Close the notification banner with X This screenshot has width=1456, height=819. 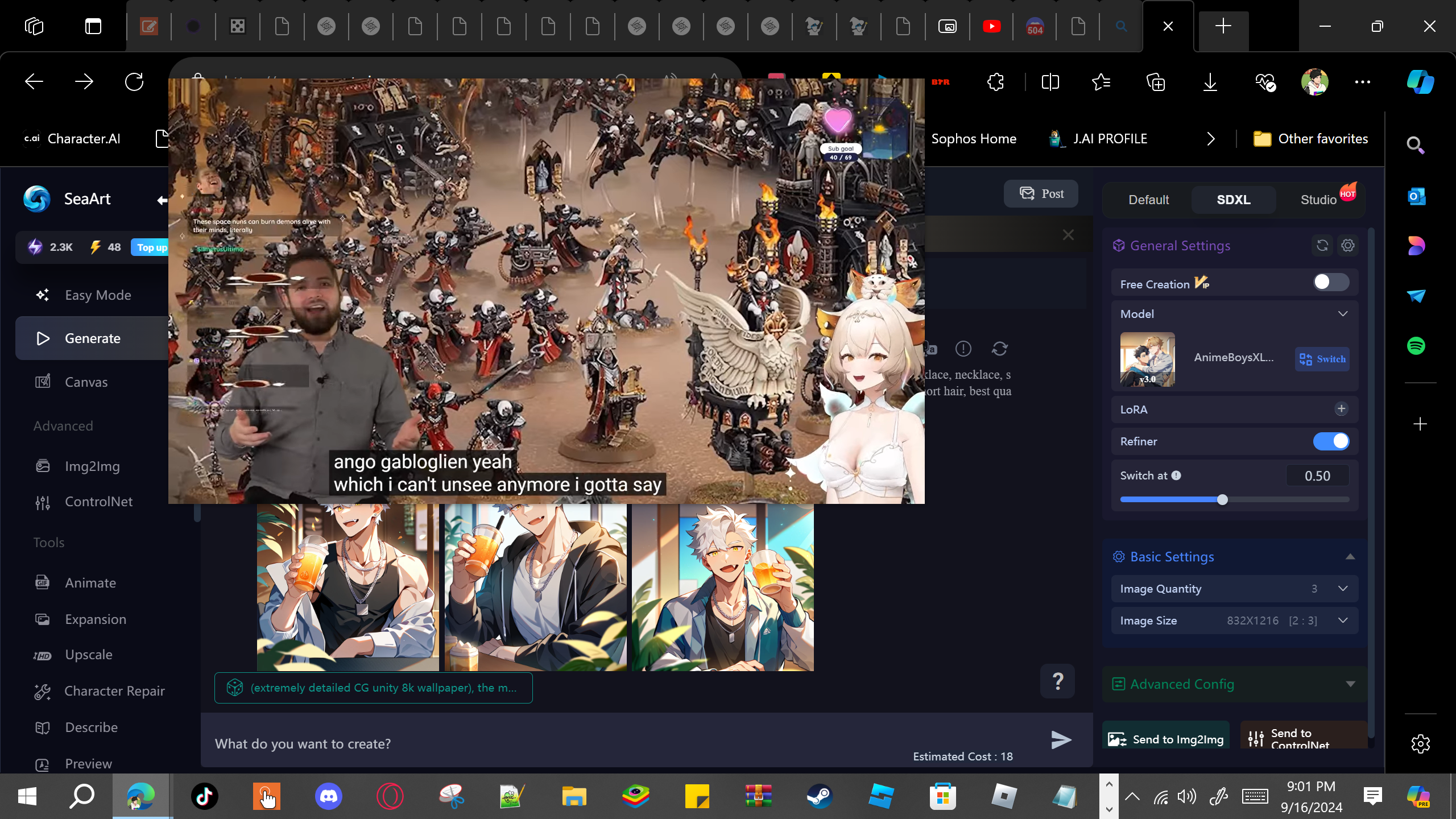(x=1068, y=235)
